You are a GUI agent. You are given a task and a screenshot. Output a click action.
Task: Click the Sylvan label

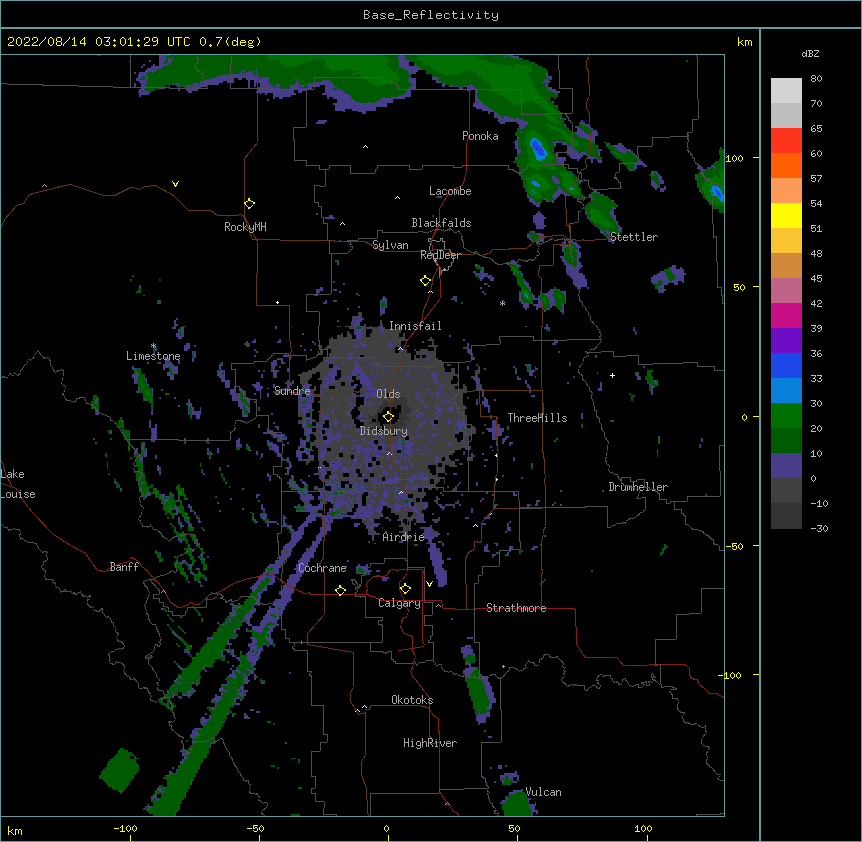click(x=390, y=245)
